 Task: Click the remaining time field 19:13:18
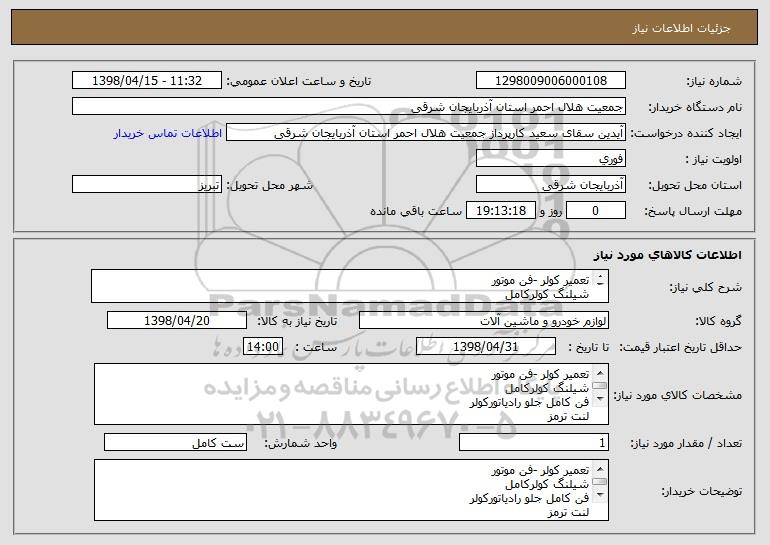tap(501, 211)
